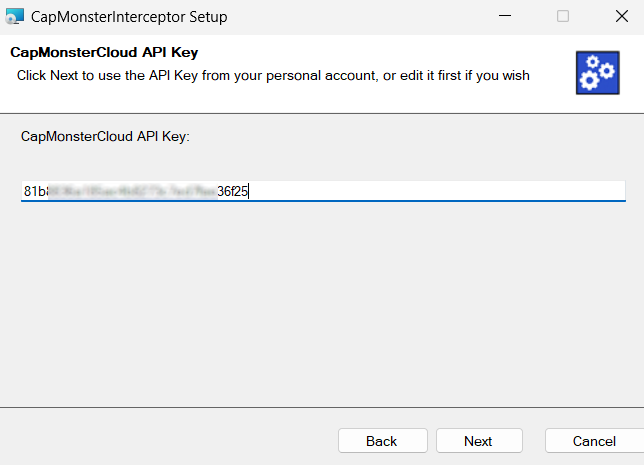The height and width of the screenshot is (465, 644).
Task: Click the blue gears icon in header
Action: pos(597,74)
